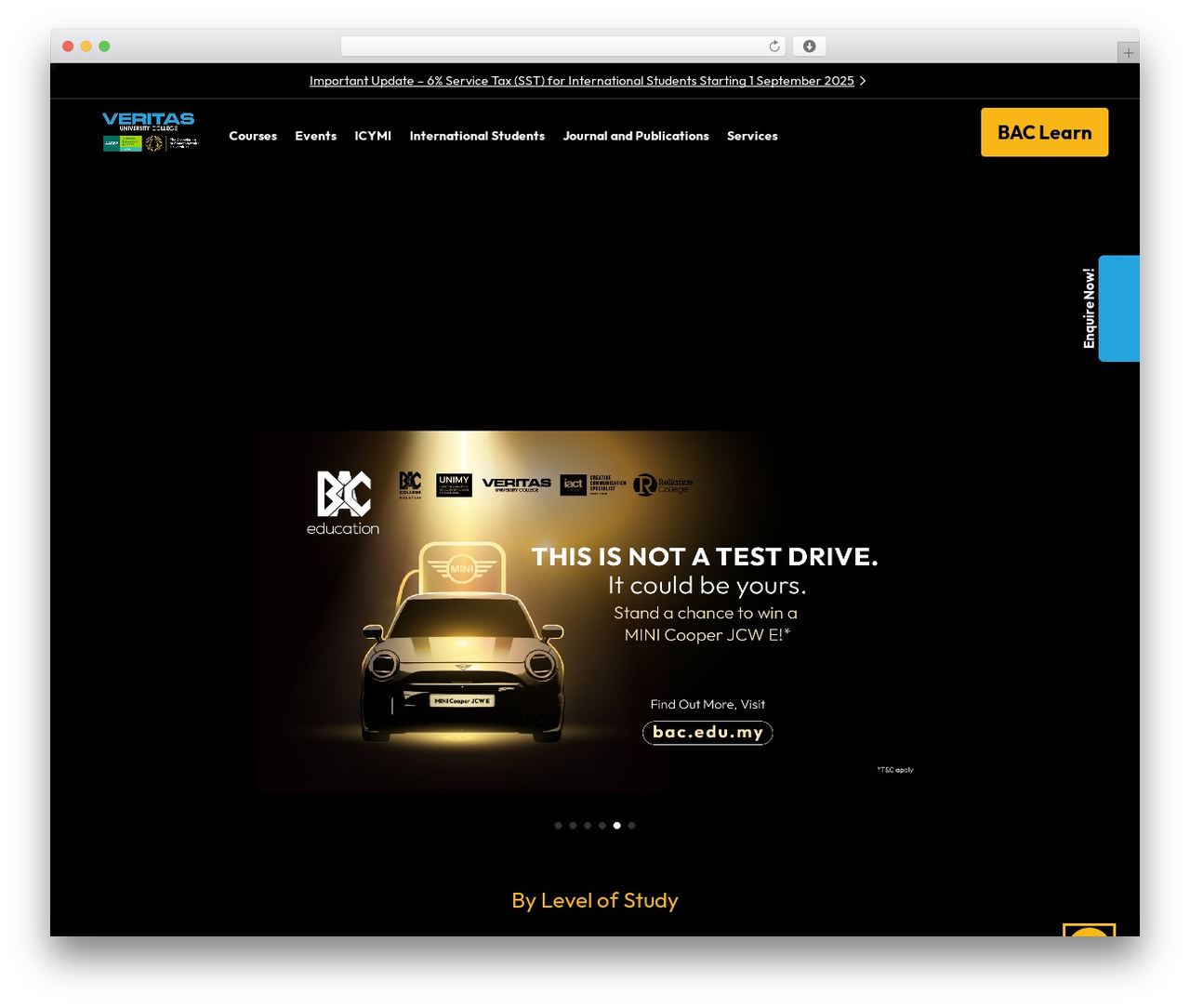
Task: Go to the last carousel slide dot
Action: [632, 826]
